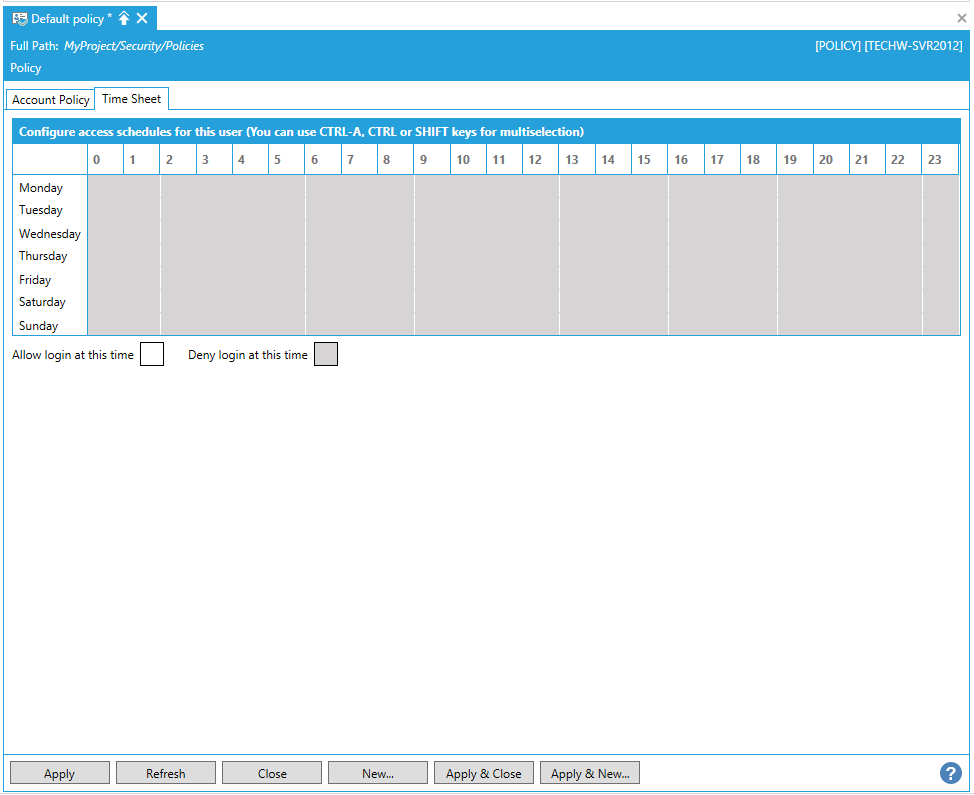This screenshot has width=974, height=795.
Task: Click Apply & New... button
Action: 590,773
